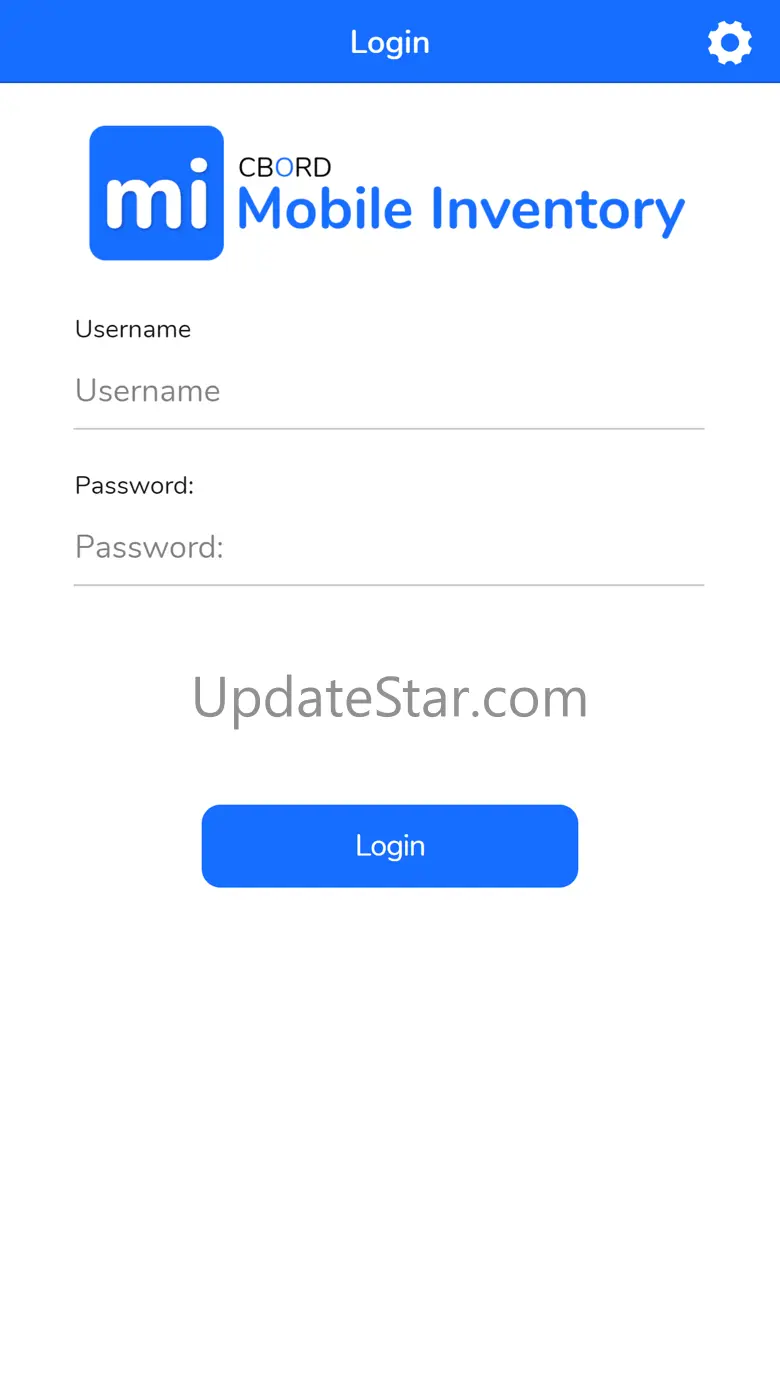
Task: Click the blue "mi" app logo
Action: pos(157,193)
